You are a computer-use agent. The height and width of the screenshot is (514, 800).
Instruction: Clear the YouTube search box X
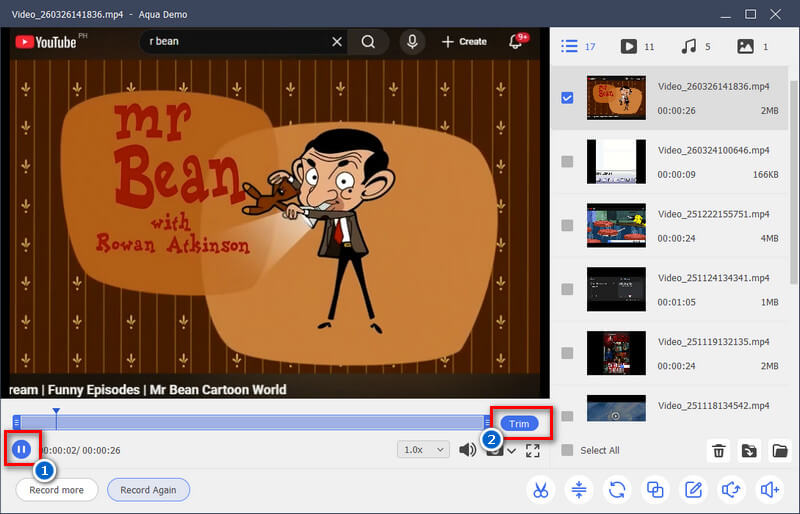tap(337, 41)
